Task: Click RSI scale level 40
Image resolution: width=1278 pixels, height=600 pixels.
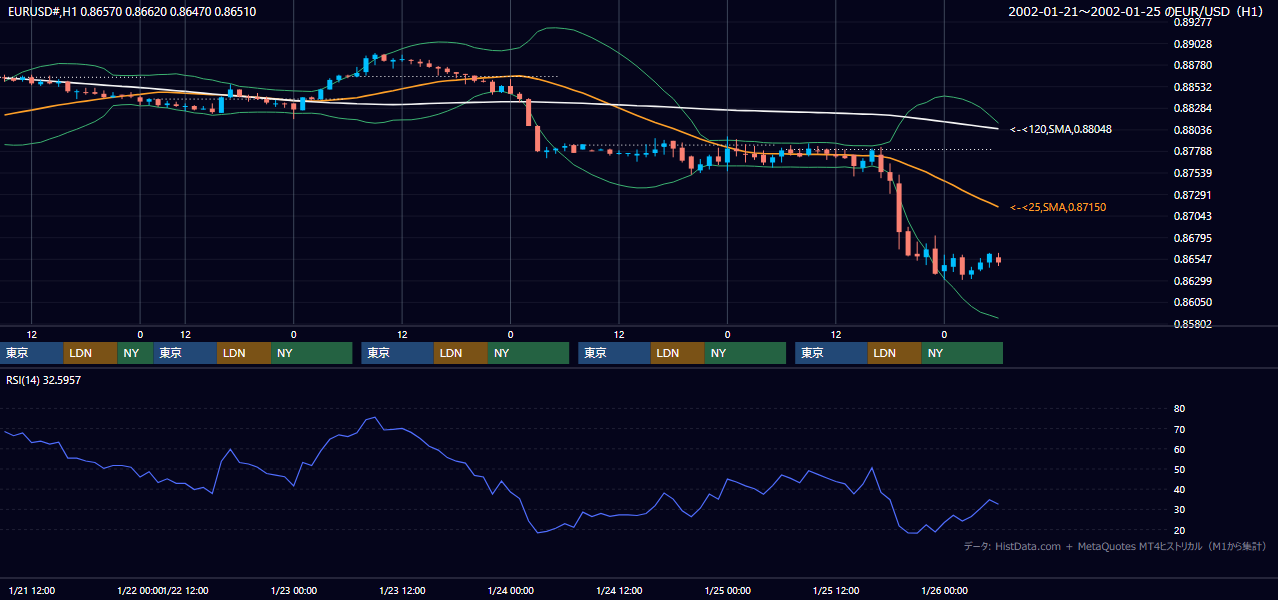Action: (x=1179, y=490)
